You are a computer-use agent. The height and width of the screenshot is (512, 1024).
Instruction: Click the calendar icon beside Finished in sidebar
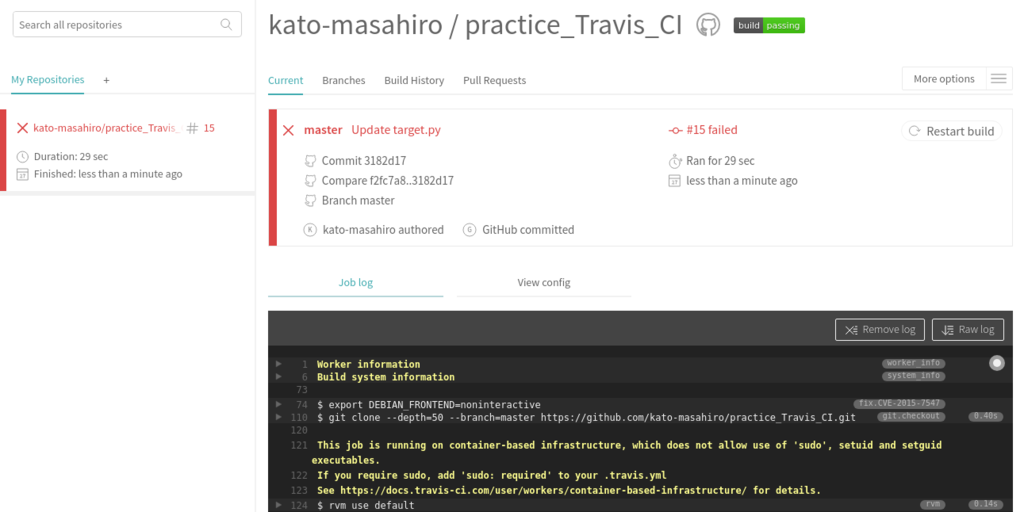tap(22, 174)
